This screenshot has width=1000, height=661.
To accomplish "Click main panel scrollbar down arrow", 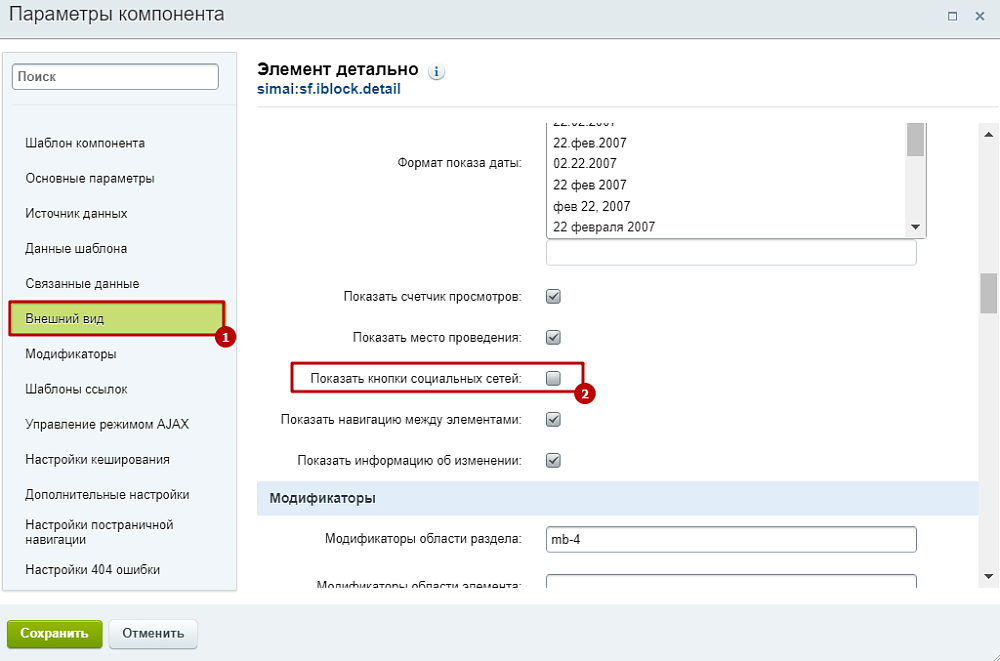I will pos(988,576).
